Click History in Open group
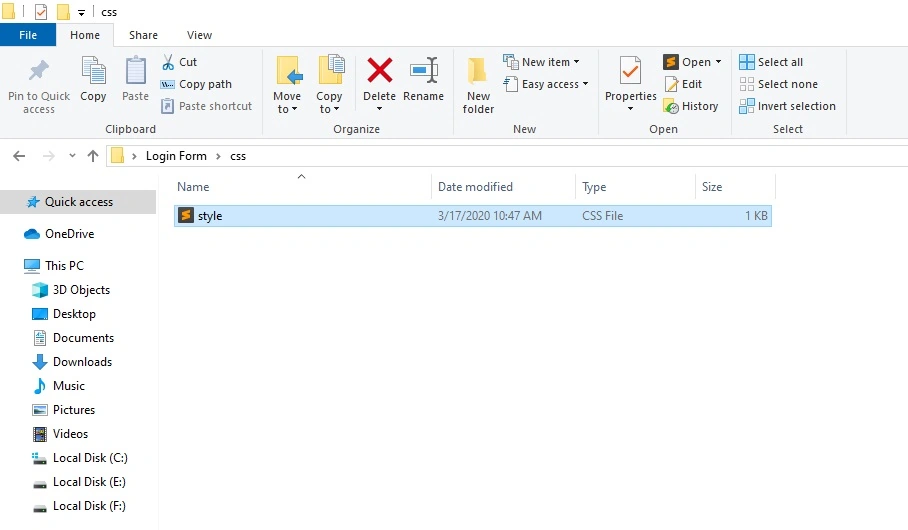 pyautogui.click(x=691, y=106)
